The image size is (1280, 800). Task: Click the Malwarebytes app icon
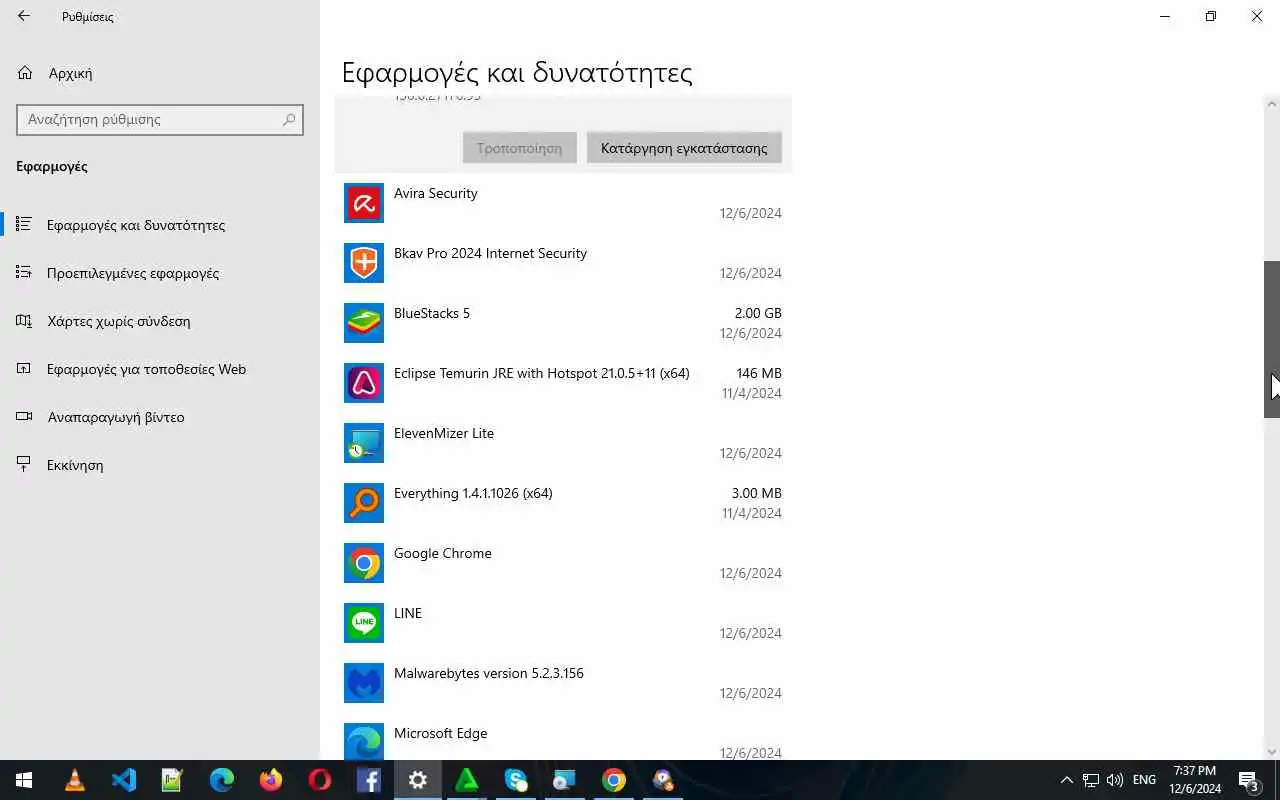(364, 683)
